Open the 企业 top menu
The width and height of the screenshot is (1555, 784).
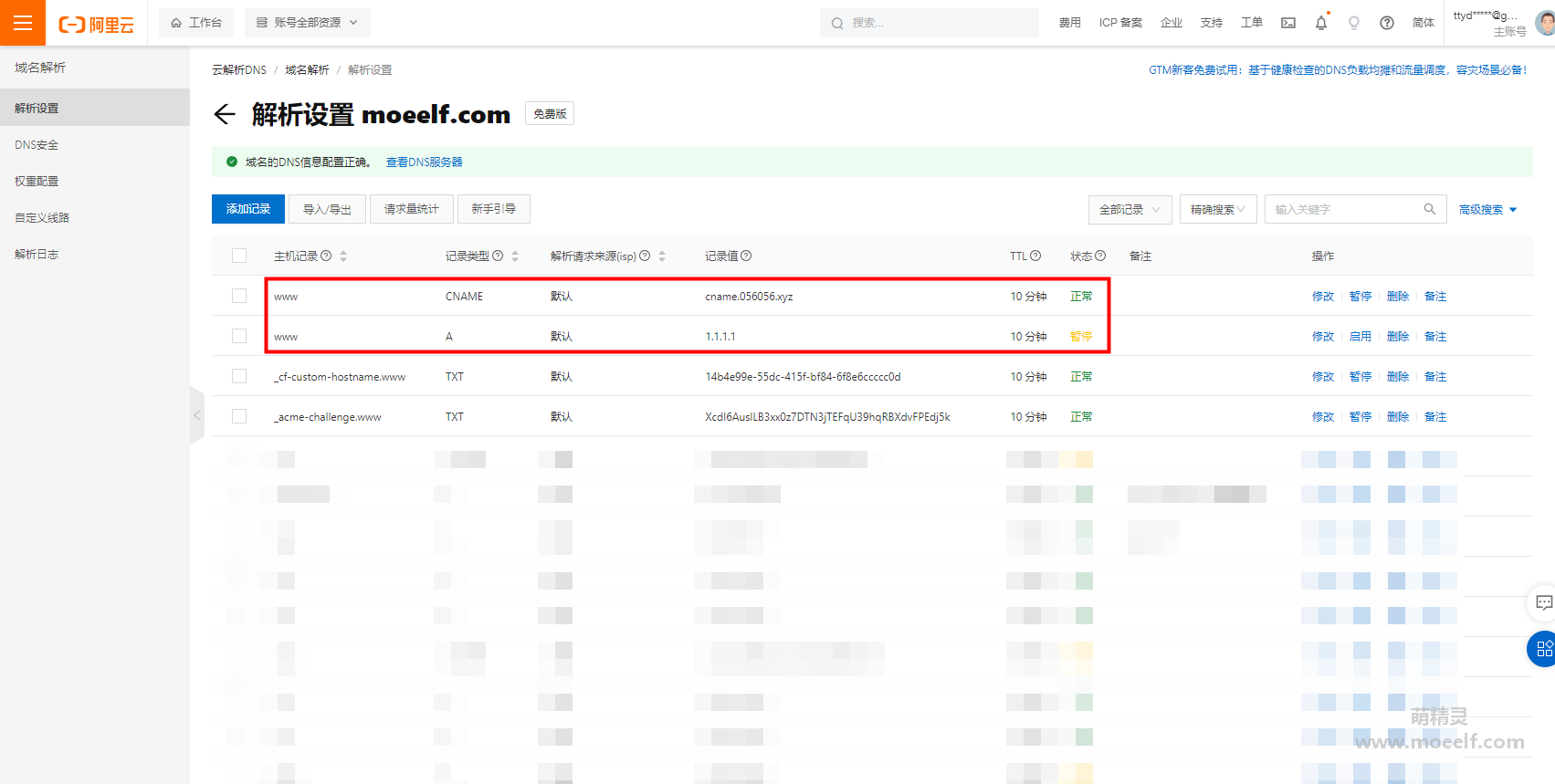(x=1172, y=23)
